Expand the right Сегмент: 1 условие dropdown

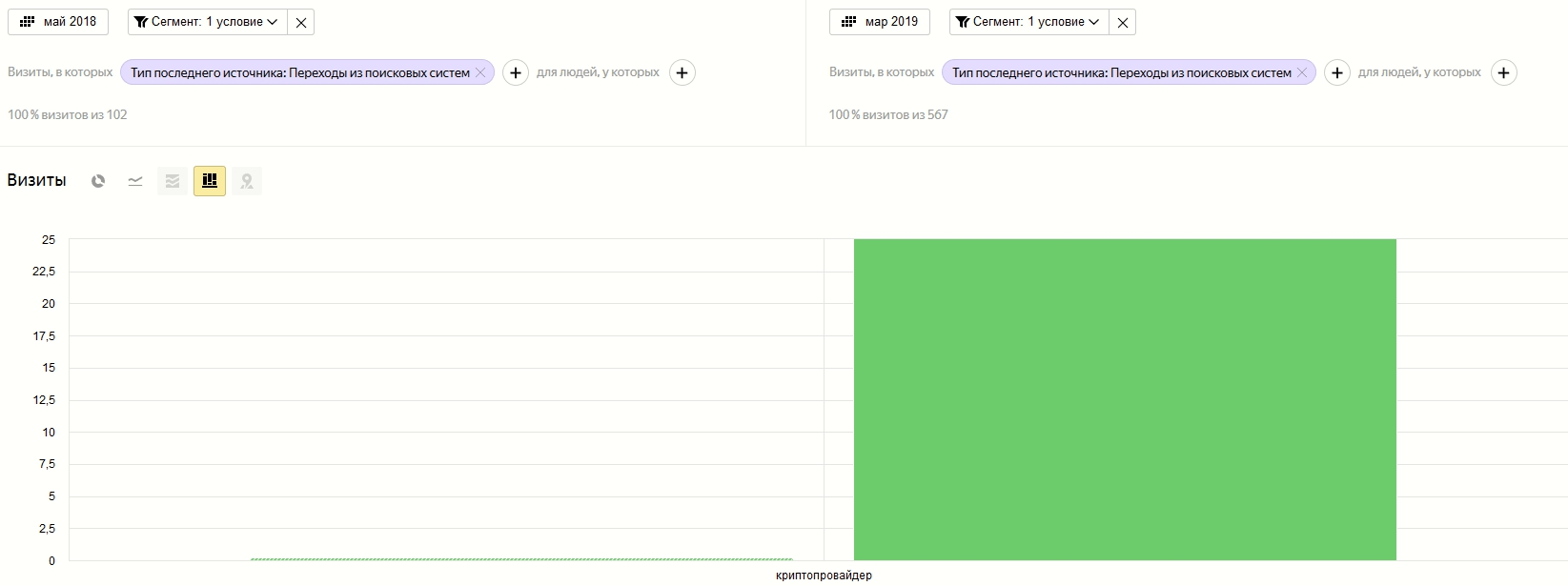tap(1028, 22)
